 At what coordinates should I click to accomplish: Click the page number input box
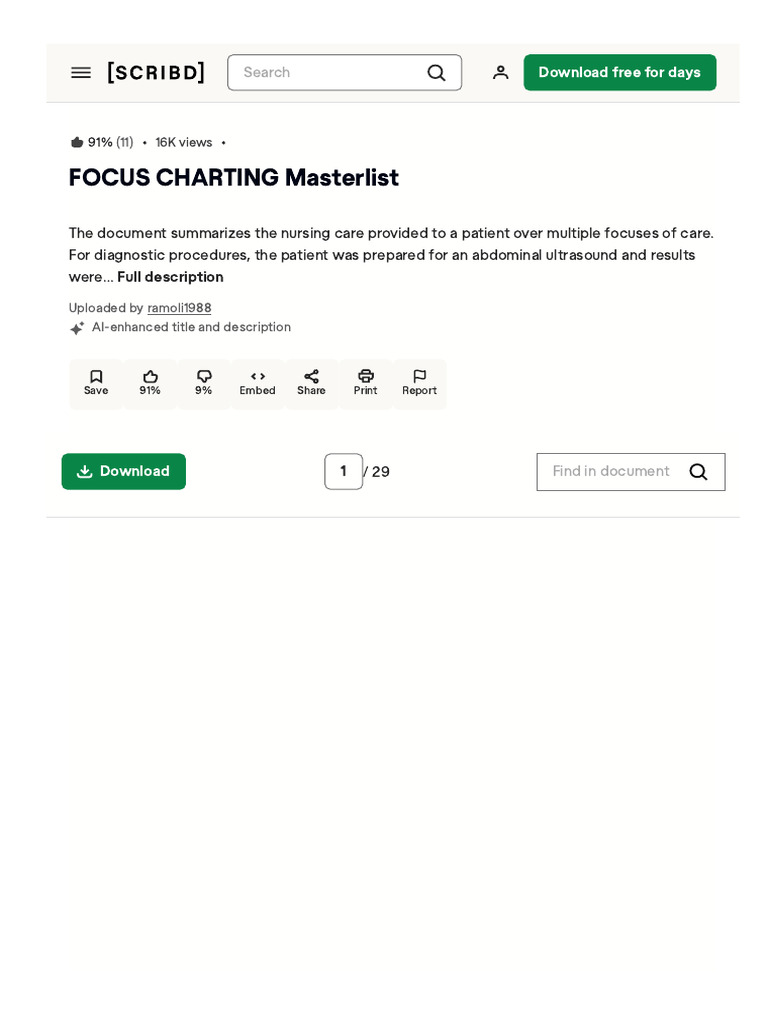(x=343, y=471)
